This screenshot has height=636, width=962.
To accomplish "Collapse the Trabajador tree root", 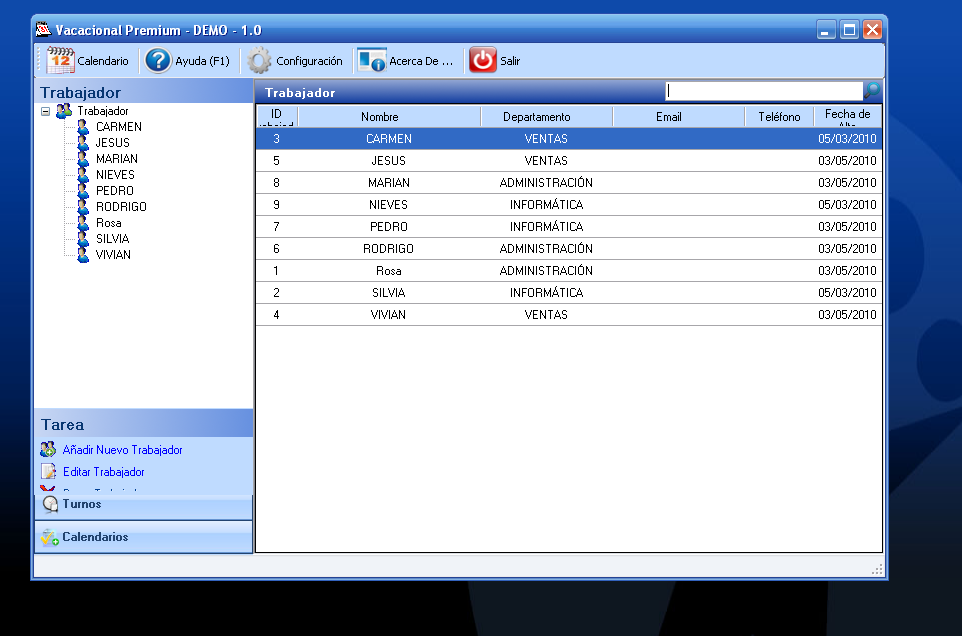I will (45, 111).
